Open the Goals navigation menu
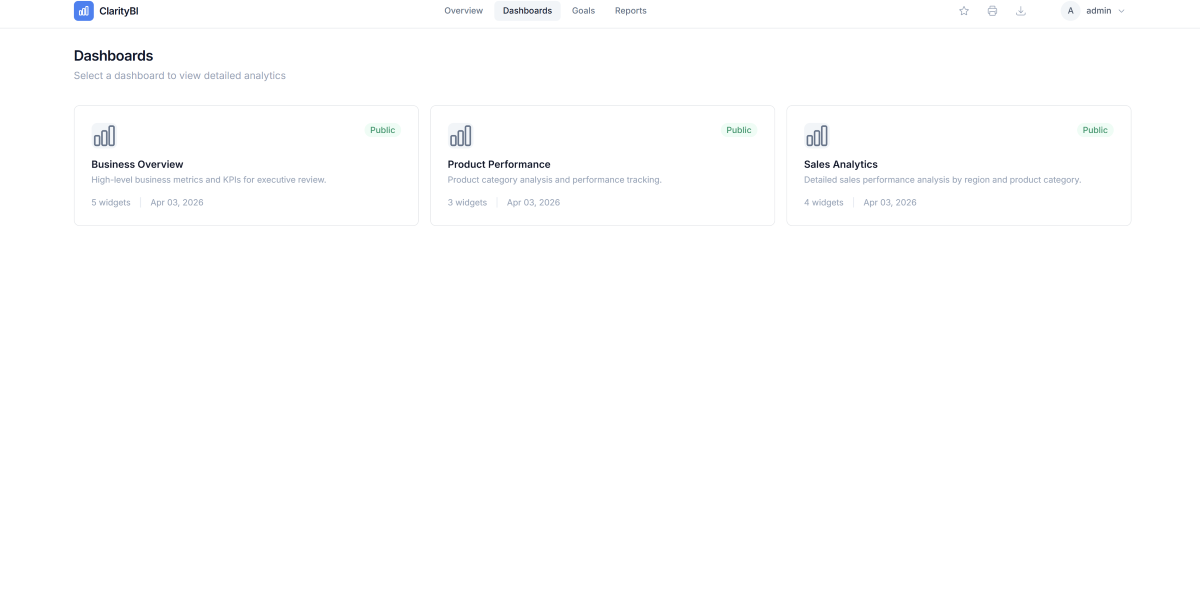Screen dimensions: 1200x616 tap(583, 10)
